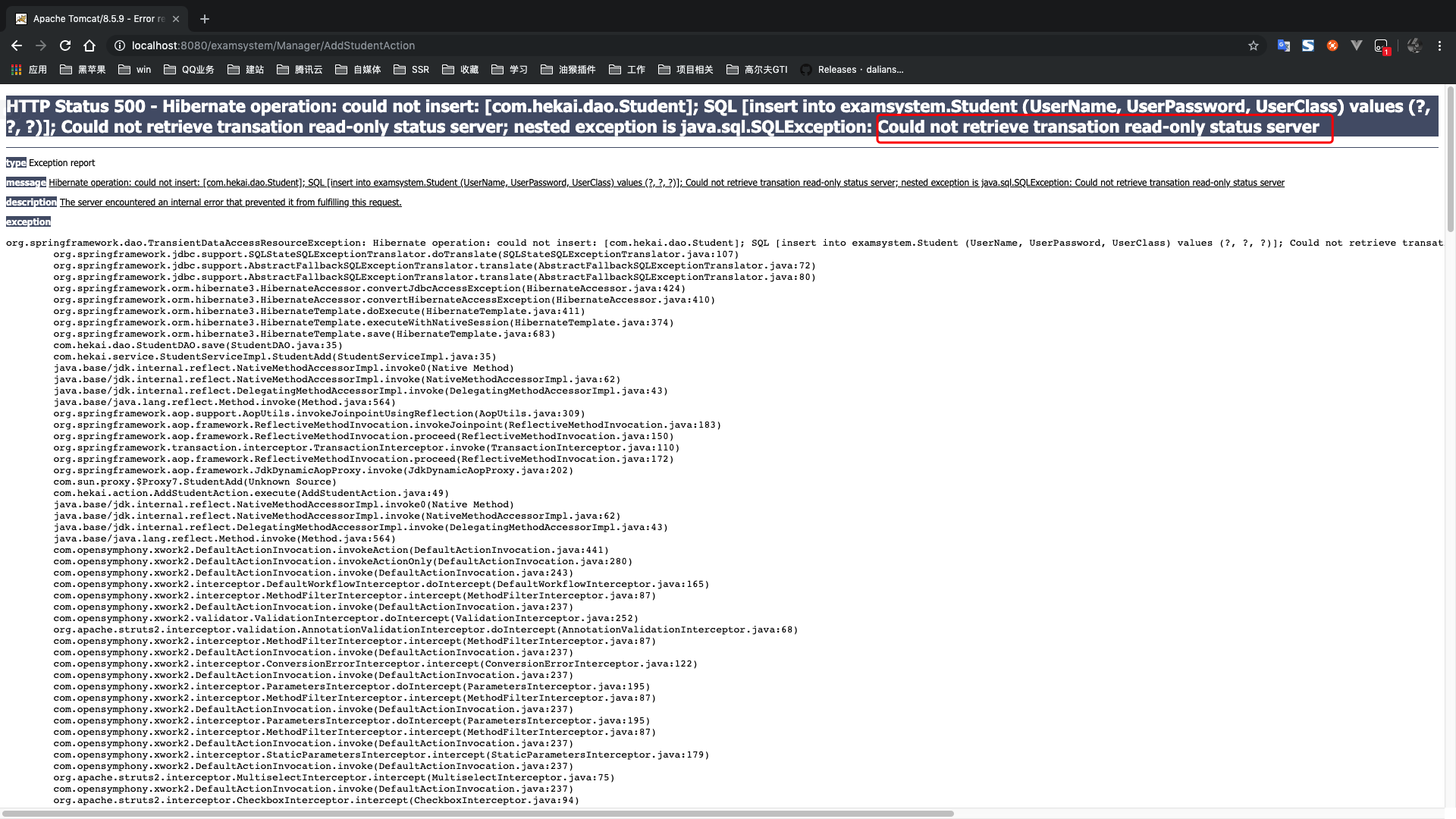
Task: Click the StudentServiceImpl.StudentAdd stack trace line
Action: click(275, 356)
